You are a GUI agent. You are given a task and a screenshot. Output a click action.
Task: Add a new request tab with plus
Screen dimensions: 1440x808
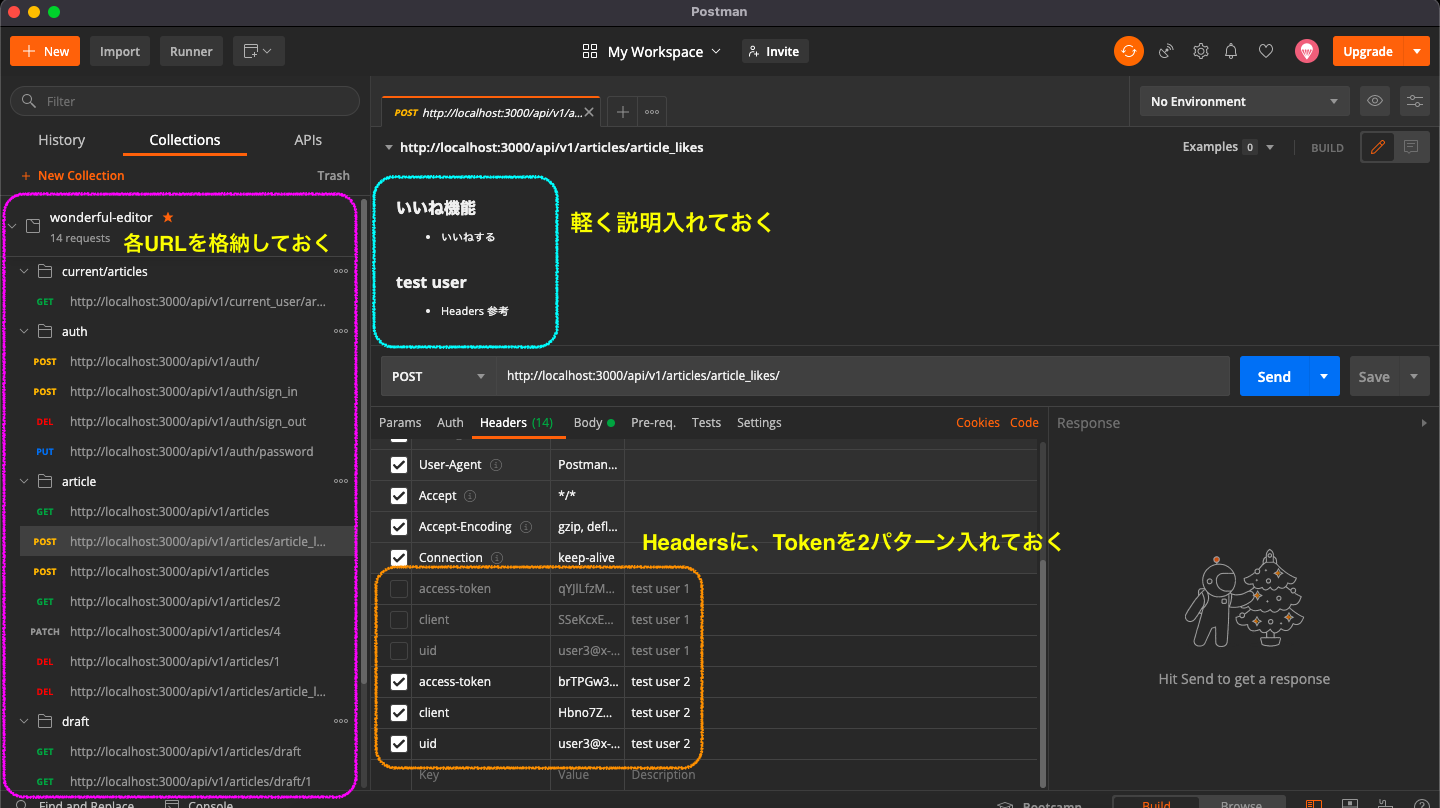[x=622, y=112]
